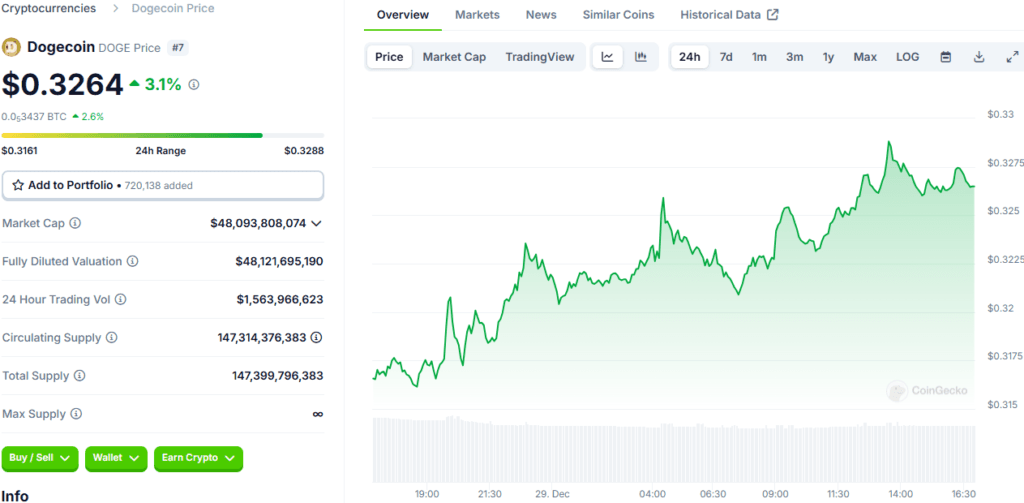Click the $1,563,966,623 trading volume value

pos(280,299)
